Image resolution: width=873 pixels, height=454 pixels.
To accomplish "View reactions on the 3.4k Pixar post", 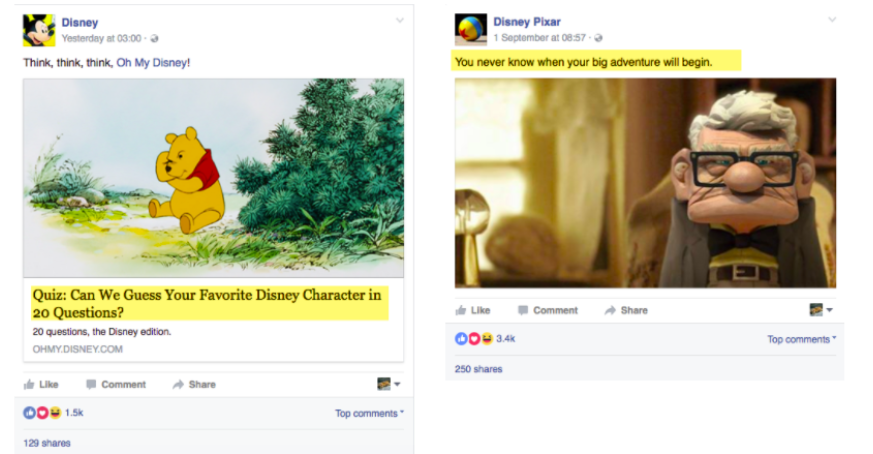I will [485, 339].
